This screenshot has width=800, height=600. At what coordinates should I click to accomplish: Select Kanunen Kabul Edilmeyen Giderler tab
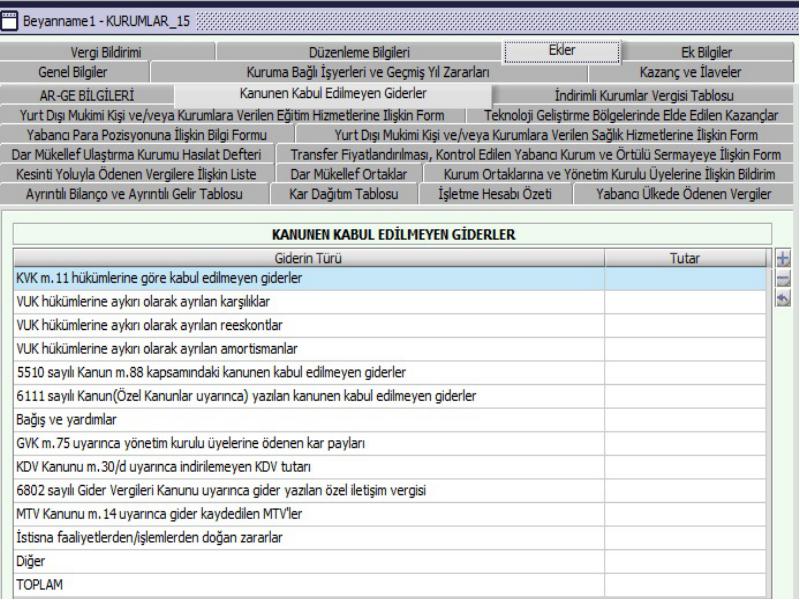click(333, 94)
